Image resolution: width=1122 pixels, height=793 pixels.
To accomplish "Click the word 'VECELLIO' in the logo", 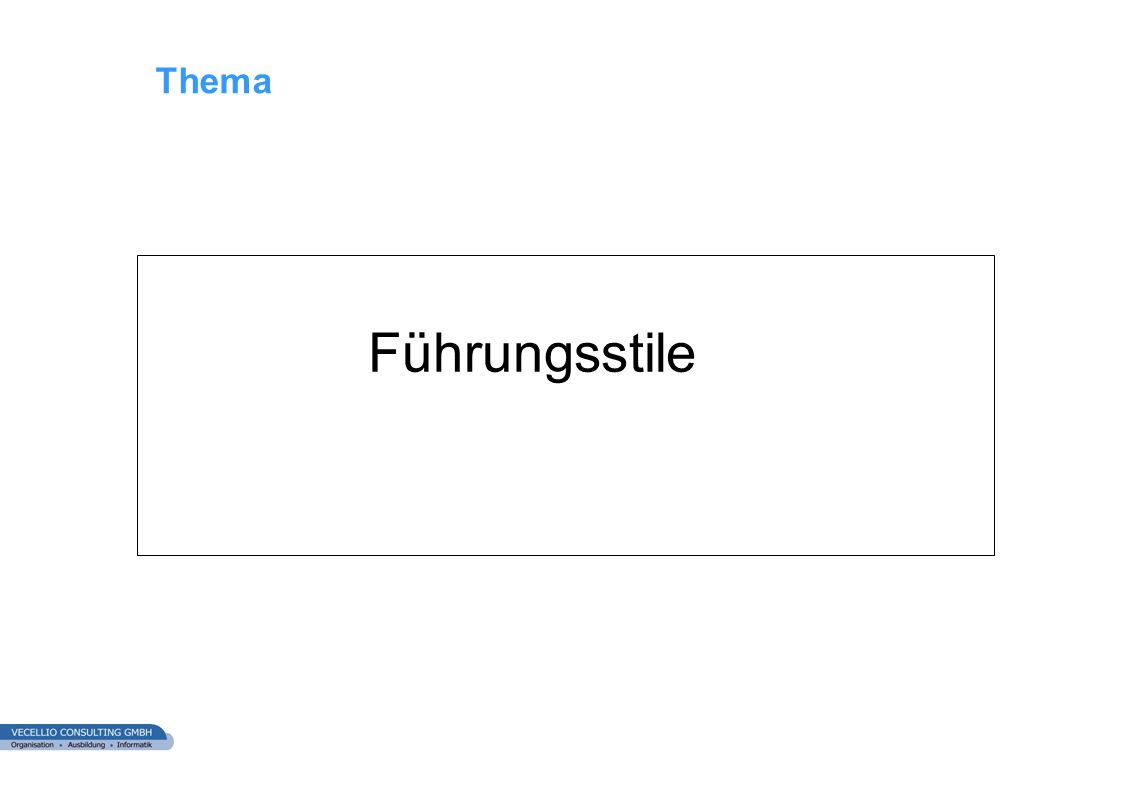I will (x=34, y=732).
